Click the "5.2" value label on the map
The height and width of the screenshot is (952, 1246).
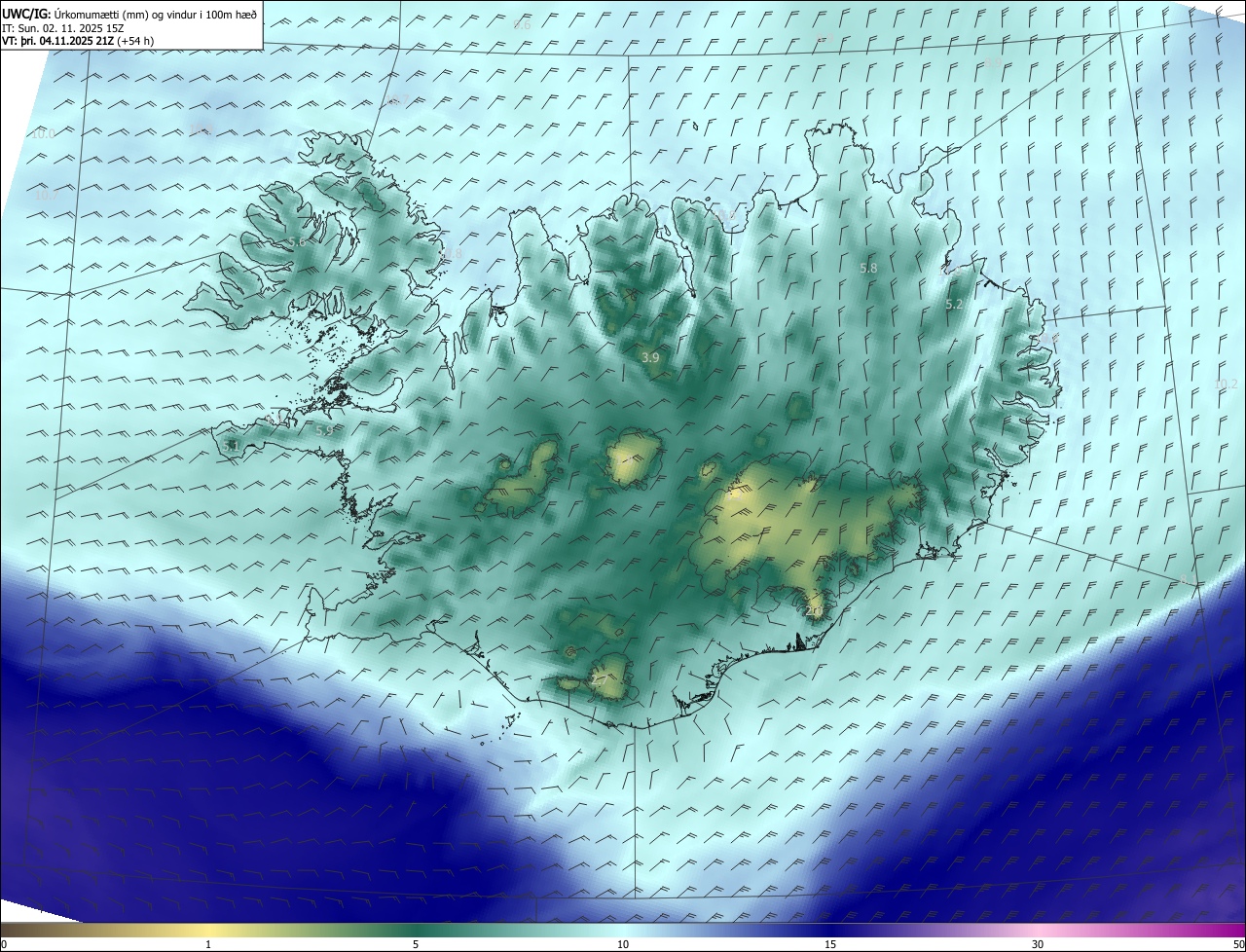[954, 305]
